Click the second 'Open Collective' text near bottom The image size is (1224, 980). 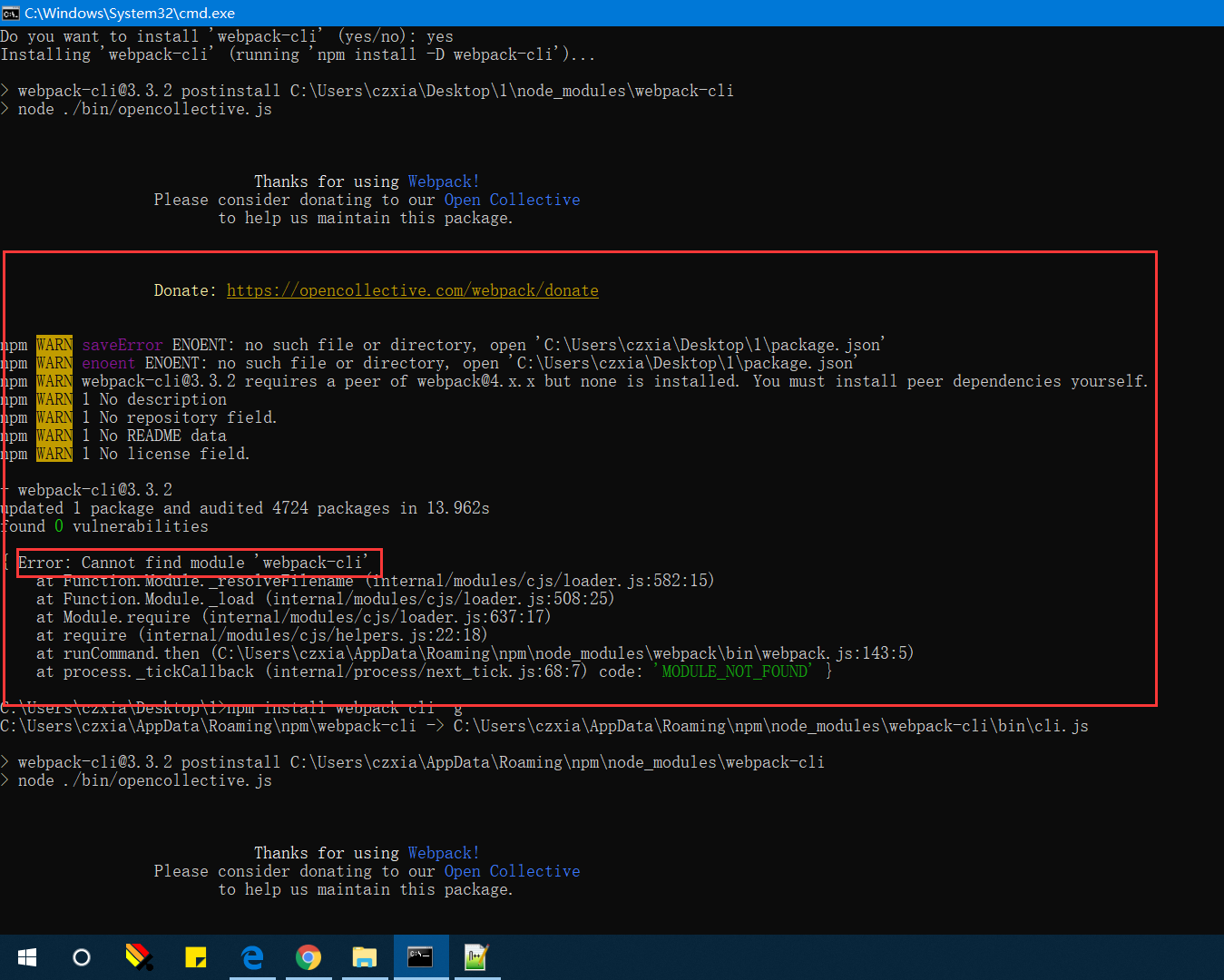click(x=512, y=871)
